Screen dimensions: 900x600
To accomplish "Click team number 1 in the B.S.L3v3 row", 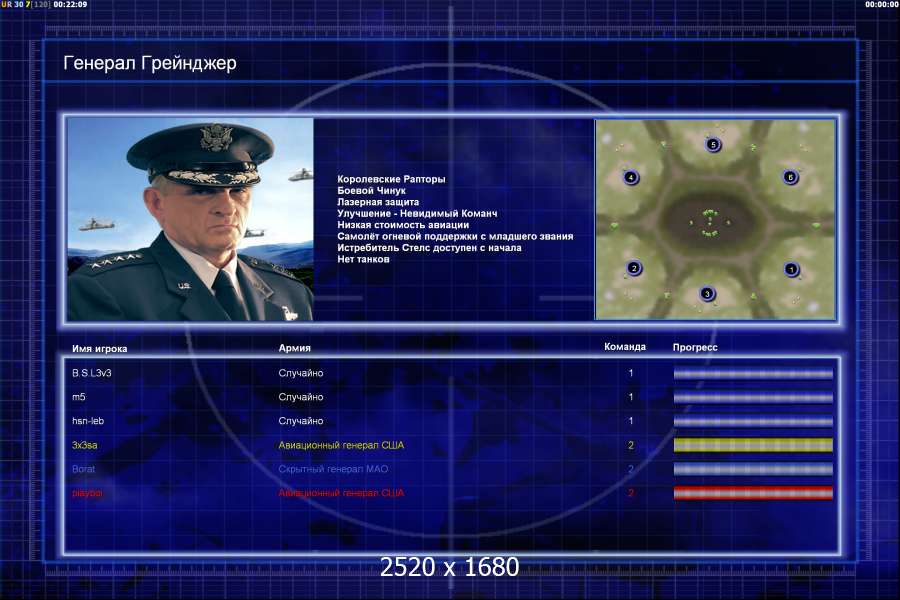I will point(631,373).
